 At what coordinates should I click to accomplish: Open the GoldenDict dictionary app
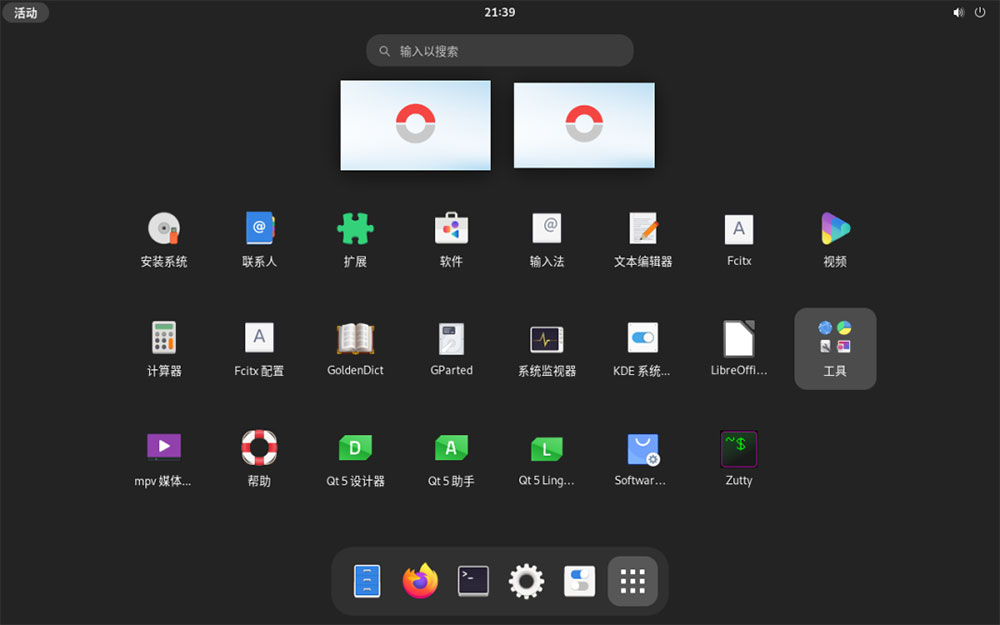coord(355,348)
